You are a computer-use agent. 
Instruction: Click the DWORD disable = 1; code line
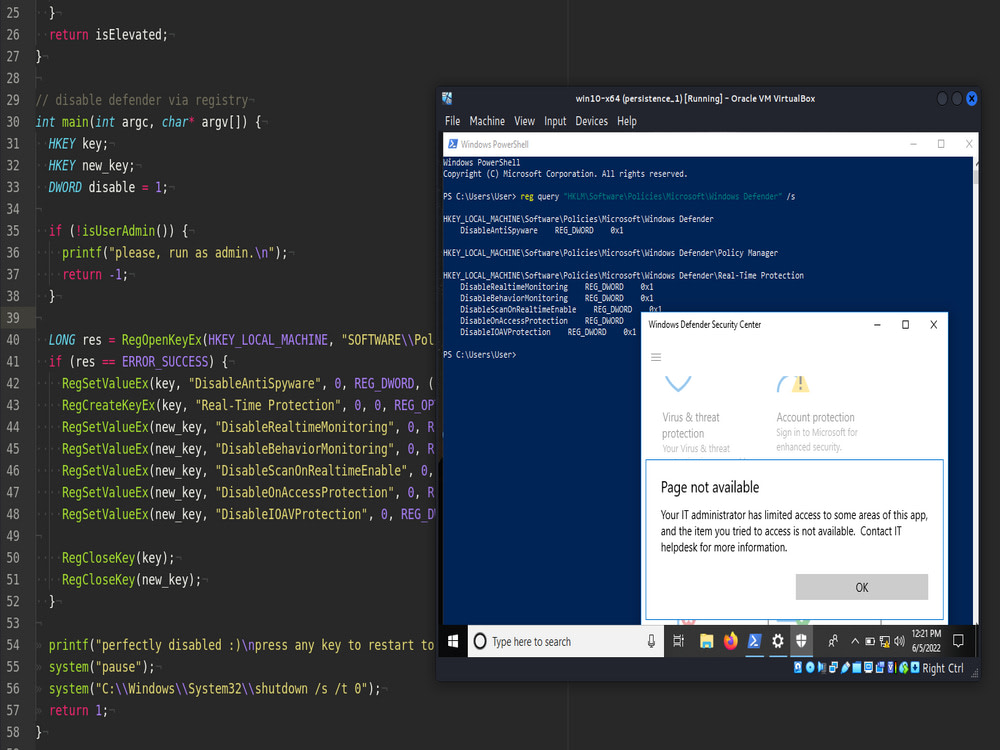click(x=108, y=187)
